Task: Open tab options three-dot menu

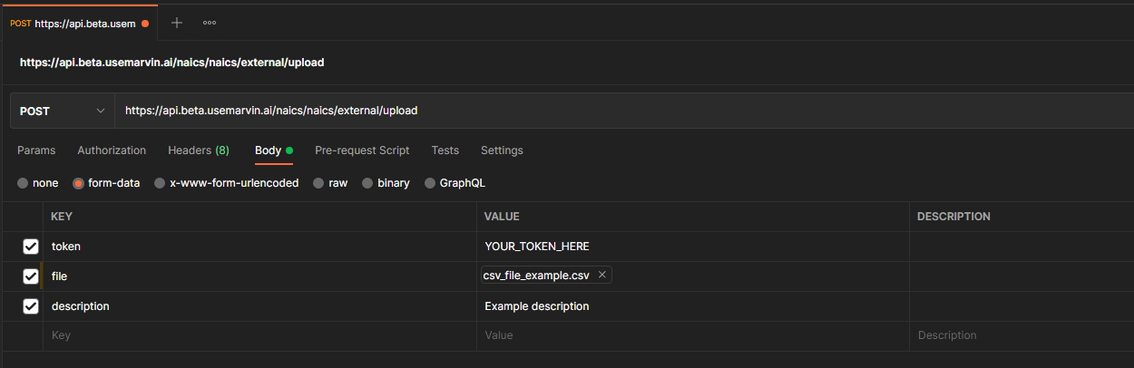Action: pyautogui.click(x=210, y=23)
